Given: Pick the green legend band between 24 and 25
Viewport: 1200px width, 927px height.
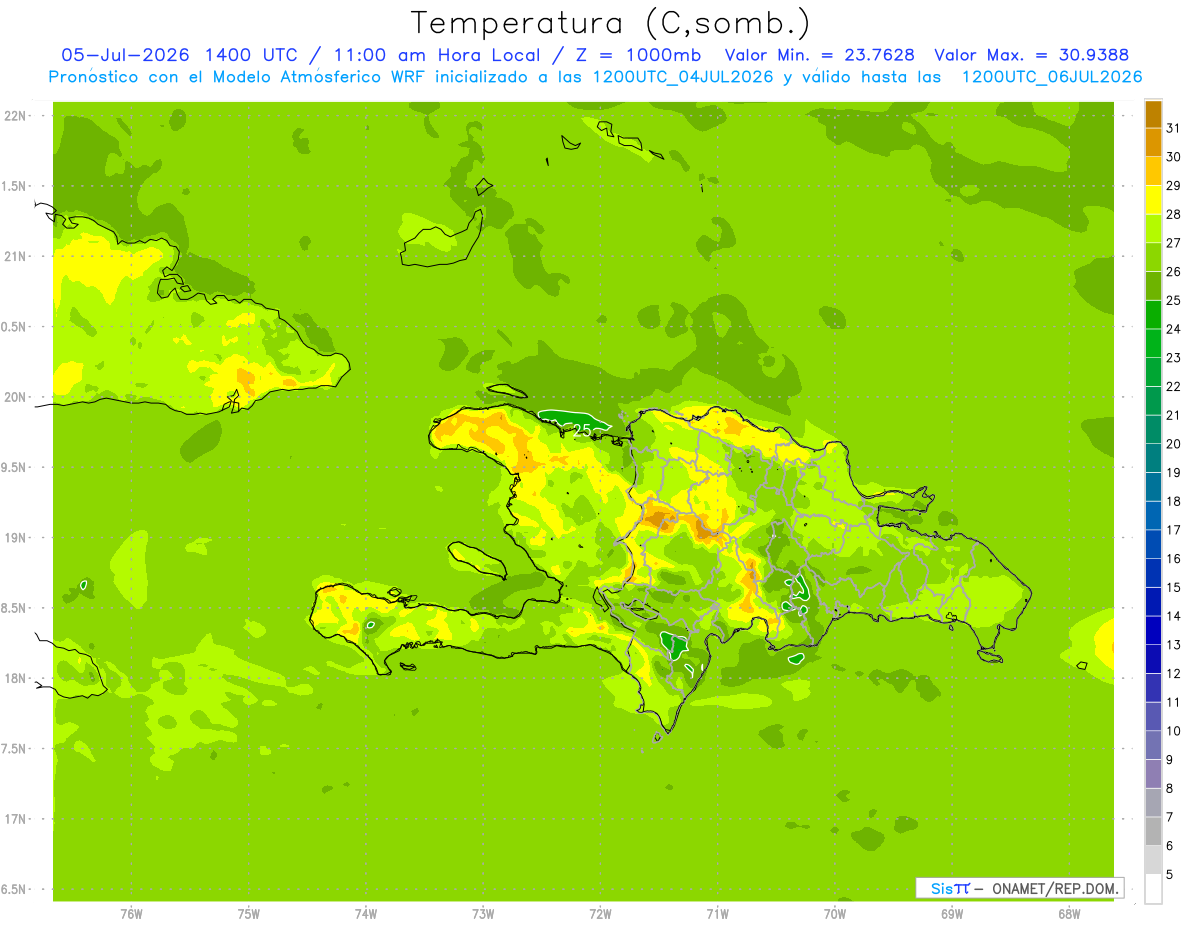Looking at the screenshot, I should click(1153, 314).
